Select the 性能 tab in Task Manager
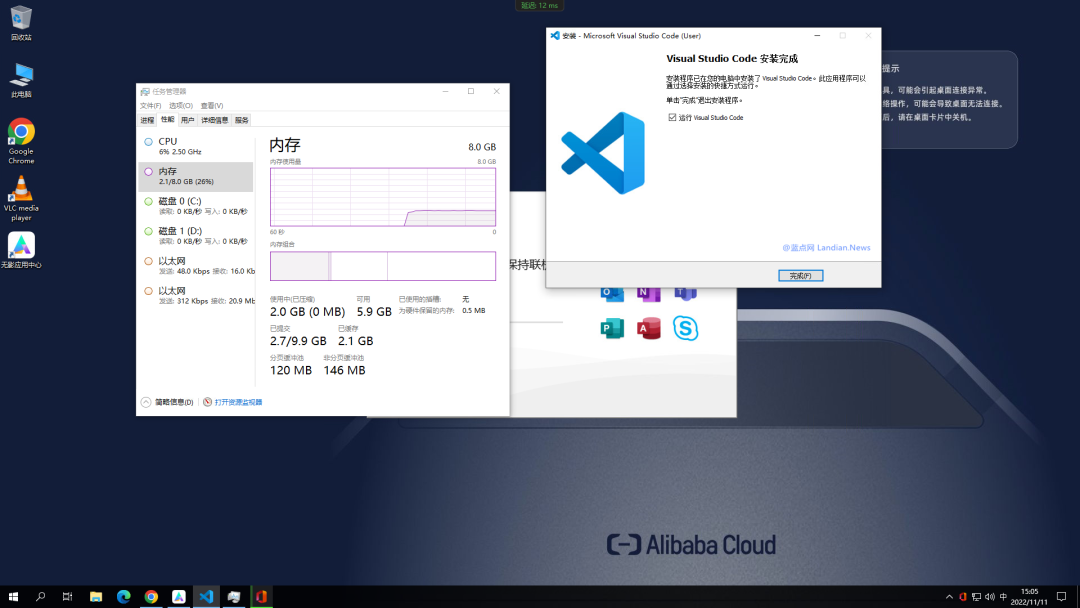Viewport: 1080px width, 608px height. [x=167, y=119]
